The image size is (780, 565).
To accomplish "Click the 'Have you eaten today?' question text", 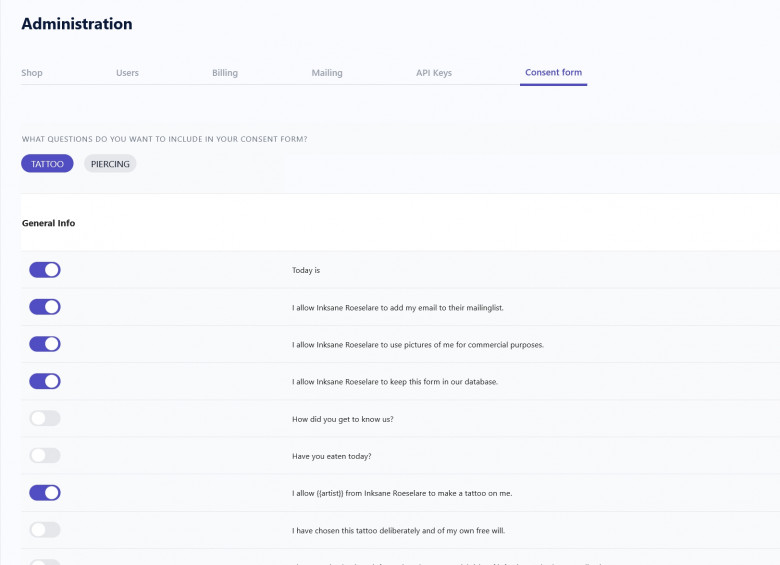I will click(331, 456).
